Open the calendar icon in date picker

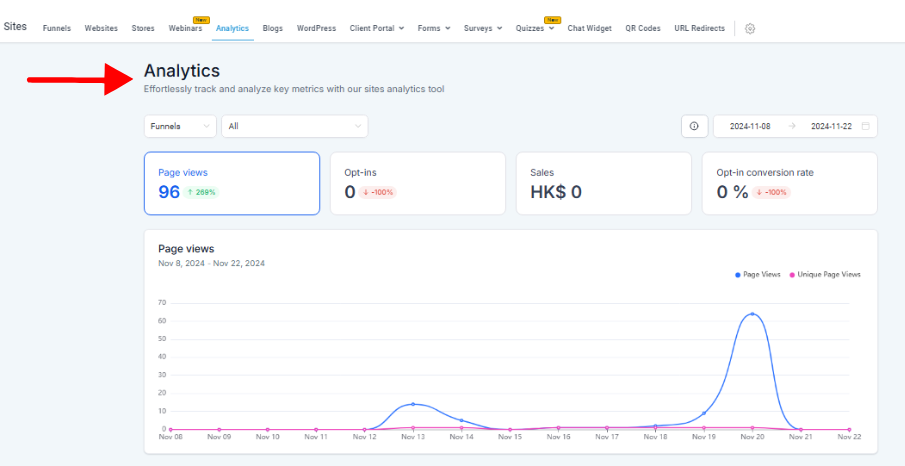[x=865, y=126]
